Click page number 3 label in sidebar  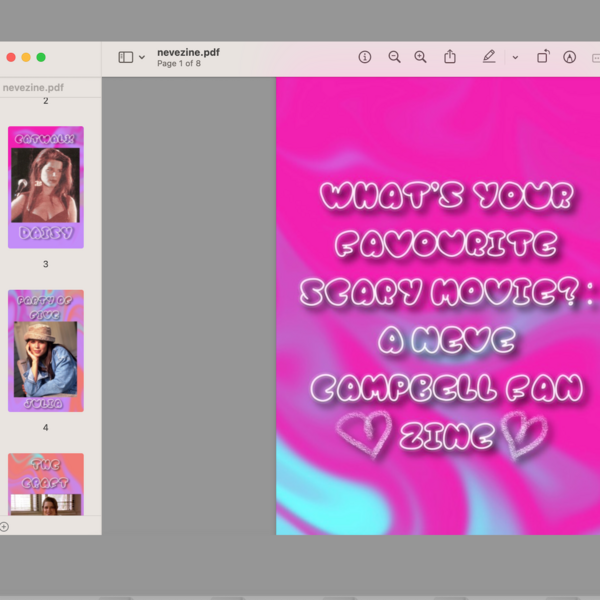point(46,264)
